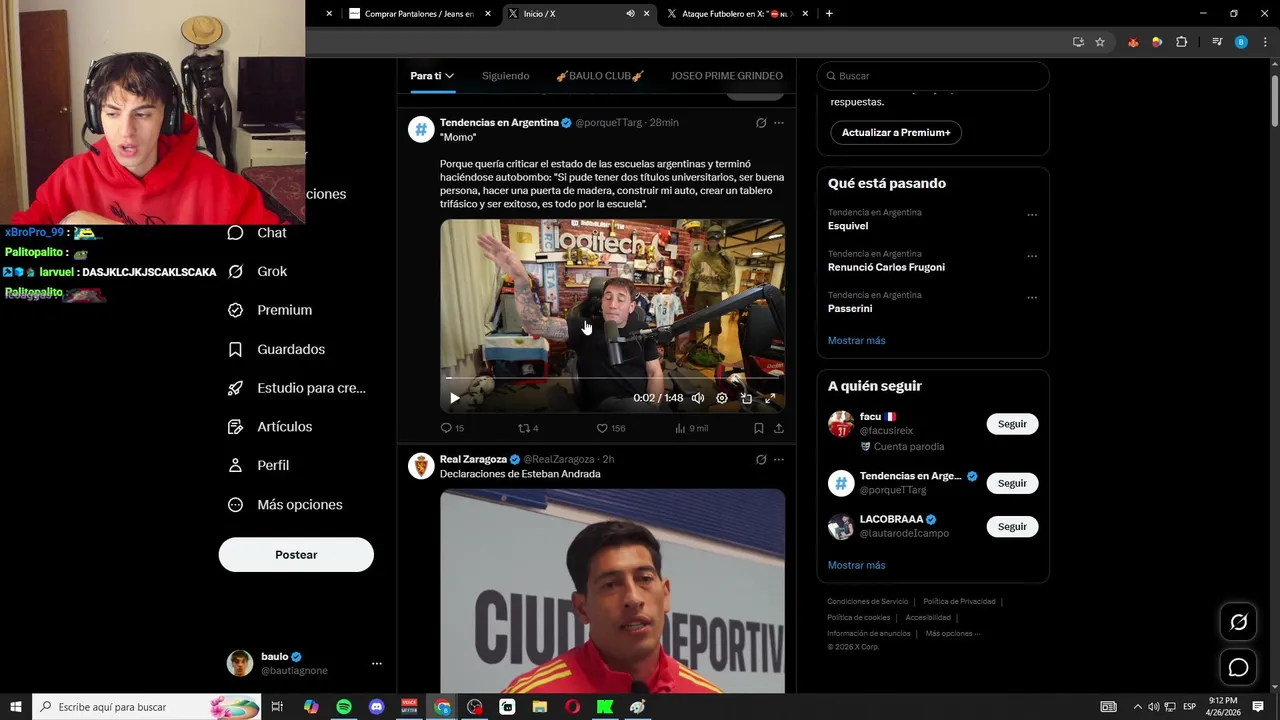The width and height of the screenshot is (1280, 720).
Task: Open Kick app from the taskbar
Action: point(605,707)
